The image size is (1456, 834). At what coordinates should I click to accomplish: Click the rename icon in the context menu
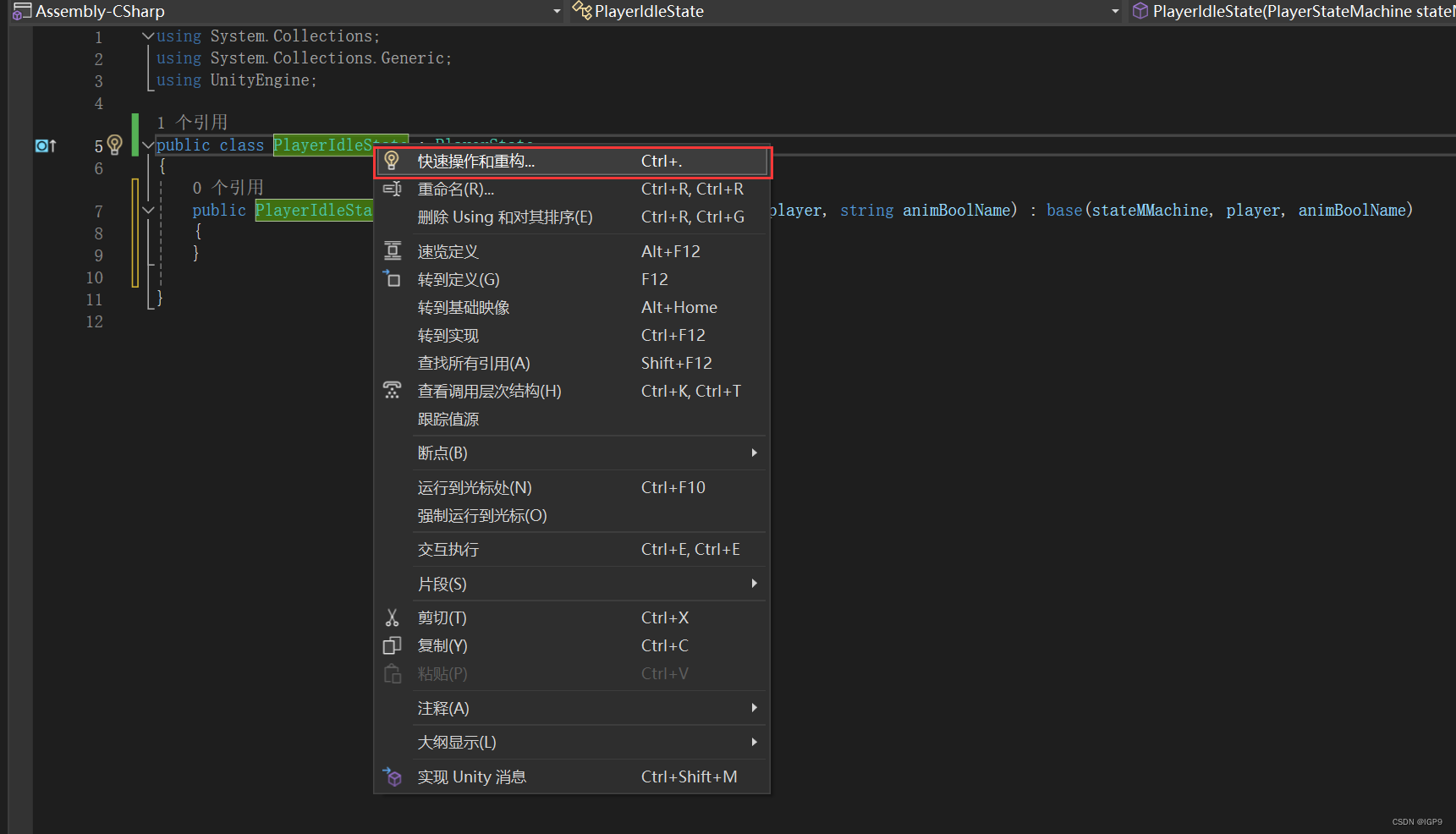tap(393, 189)
